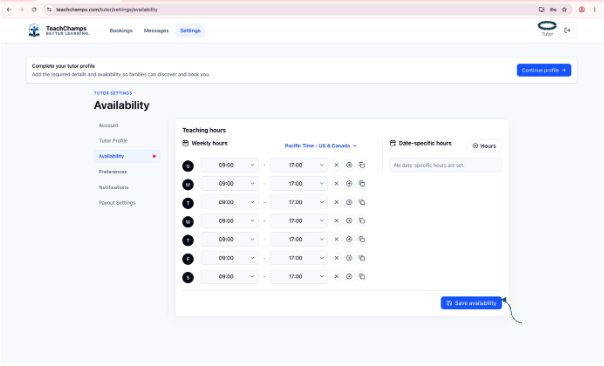Click the Save availability button
The image size is (604, 366).
[x=471, y=303]
